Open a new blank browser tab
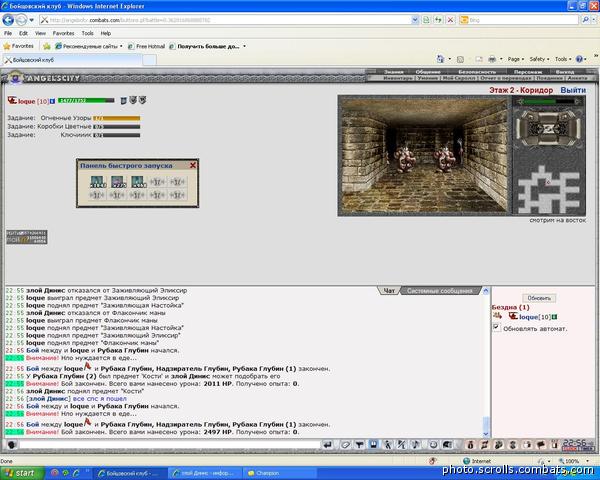This screenshot has width=600, height=480. coord(150,60)
